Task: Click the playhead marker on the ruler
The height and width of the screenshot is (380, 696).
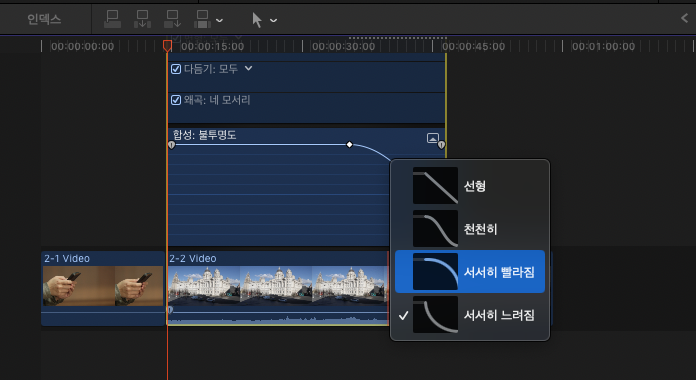Action: click(167, 46)
